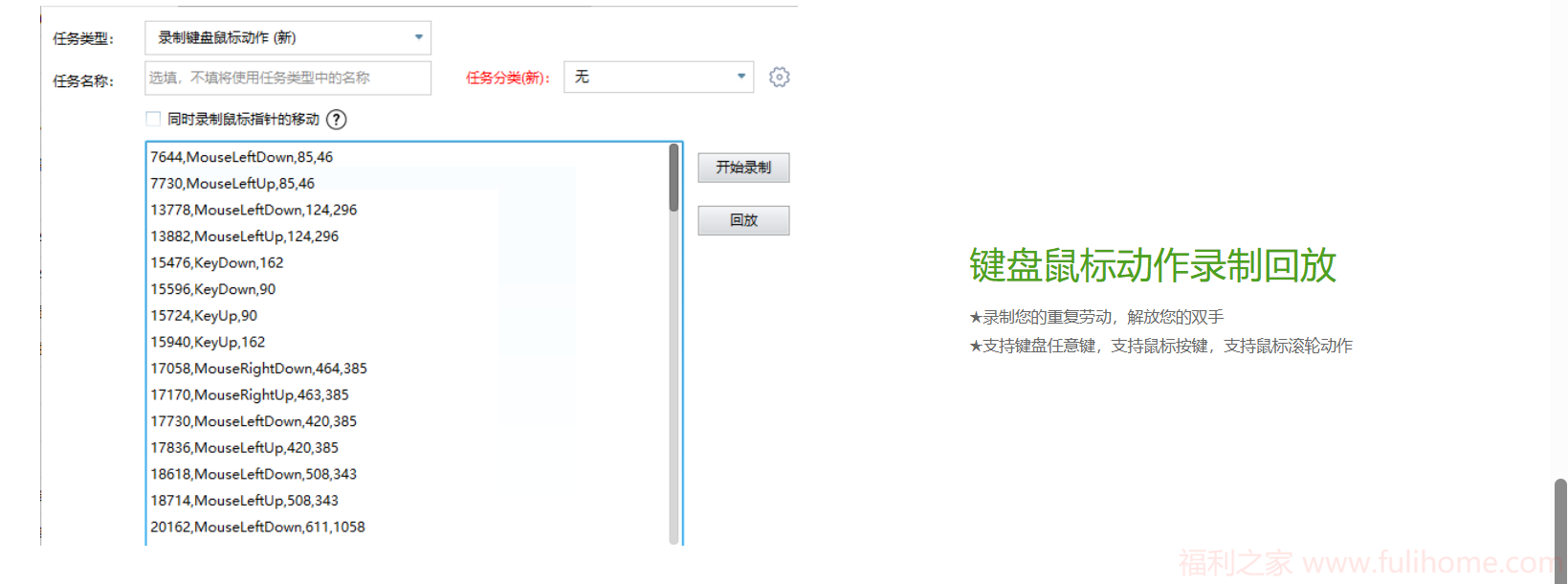Click the page scrollbar at right edge
This screenshot has width=1568, height=584.
tap(1560, 527)
